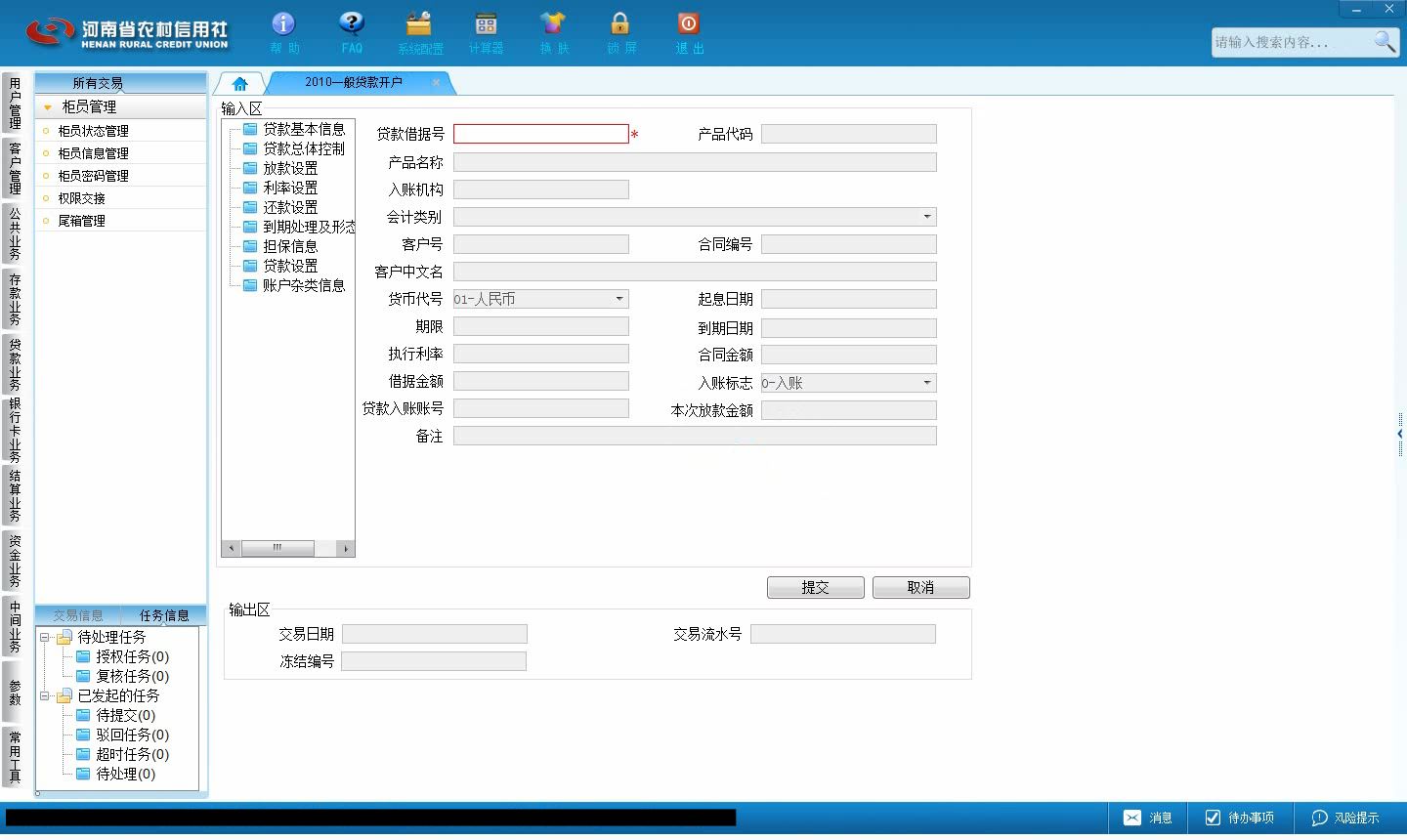Screen dimensions: 1407x840
Task: Open 待处理(0) task folder
Action: pos(115,774)
